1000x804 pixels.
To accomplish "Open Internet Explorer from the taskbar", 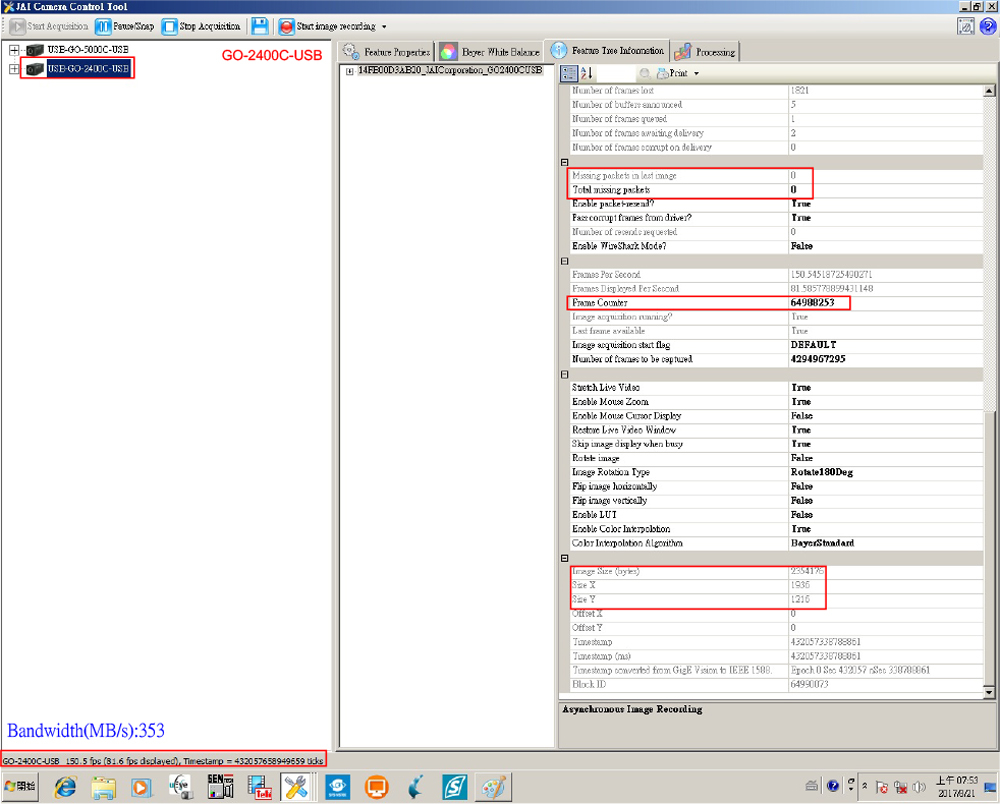I will click(65, 786).
